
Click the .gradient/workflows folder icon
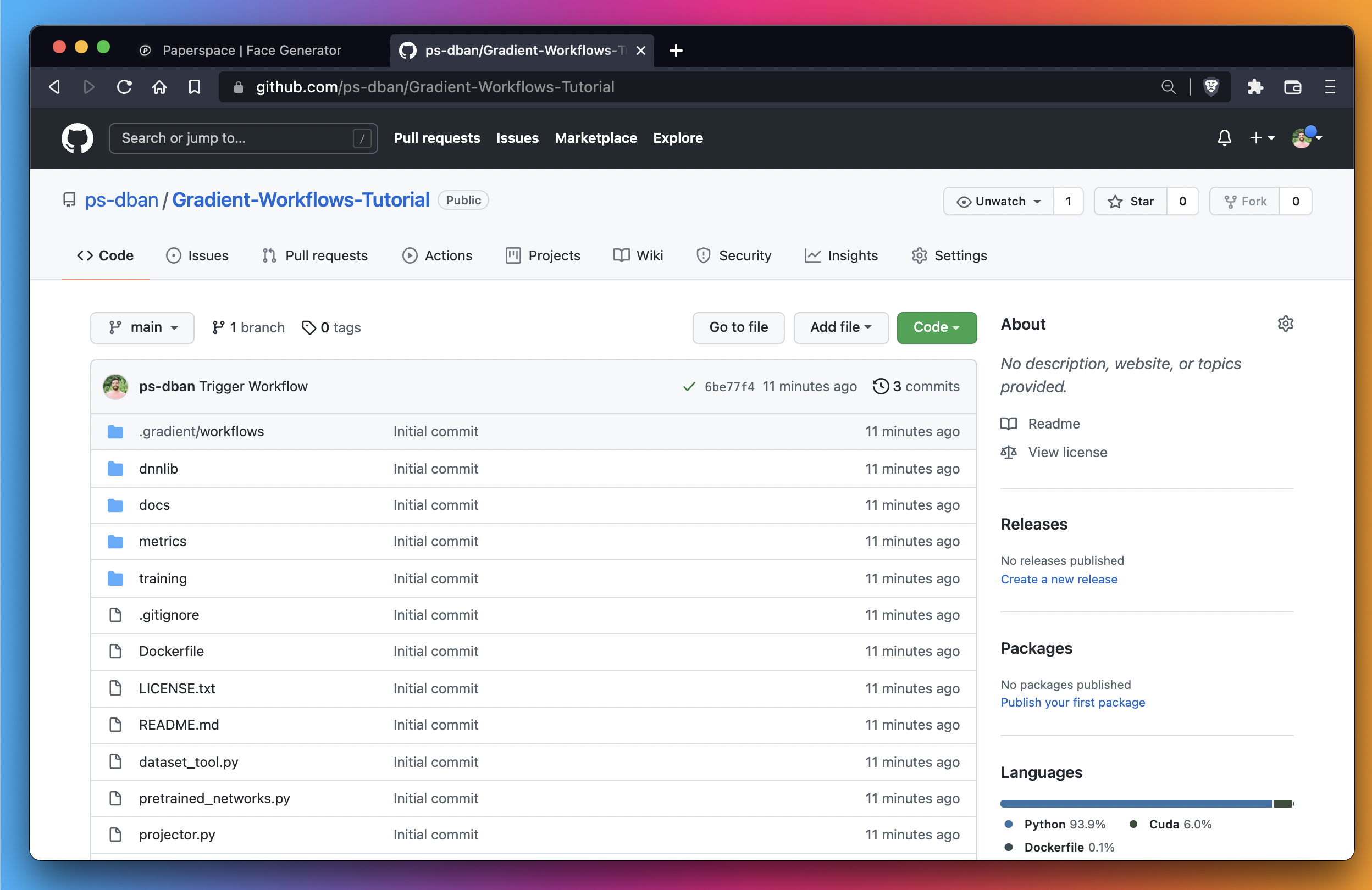pyautogui.click(x=115, y=431)
